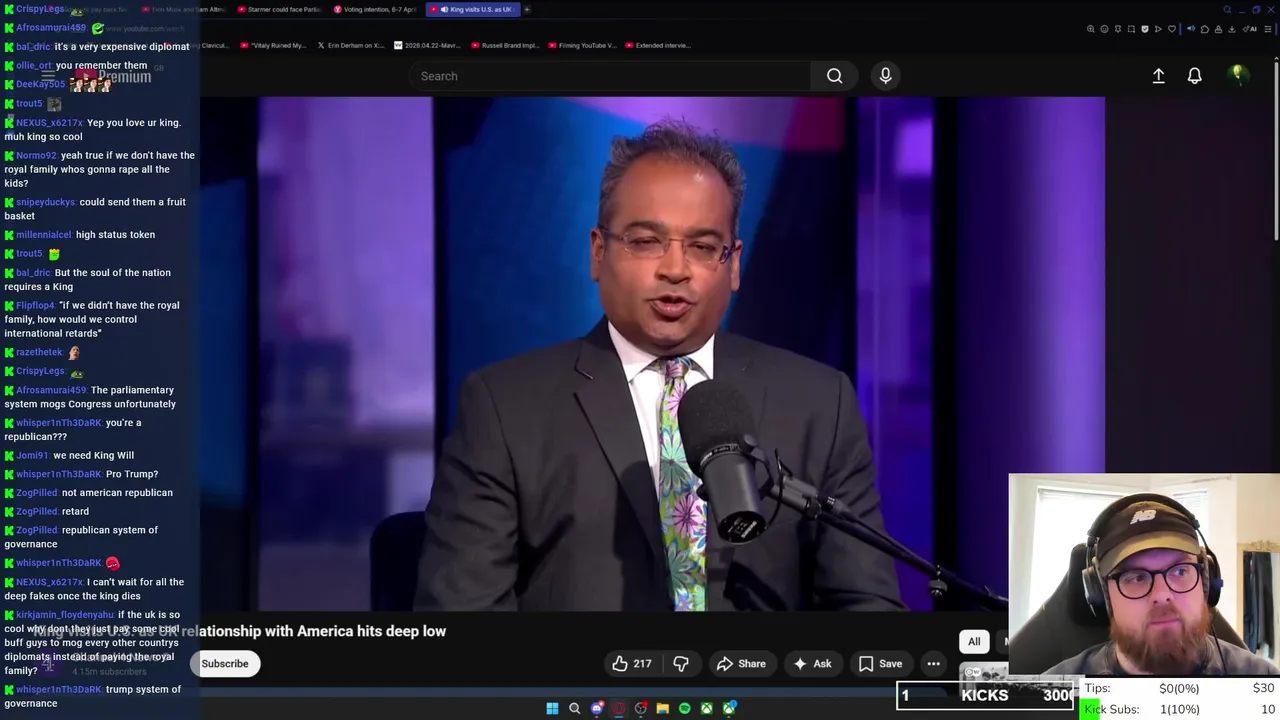Open File Explorer from the taskbar

pos(662,708)
